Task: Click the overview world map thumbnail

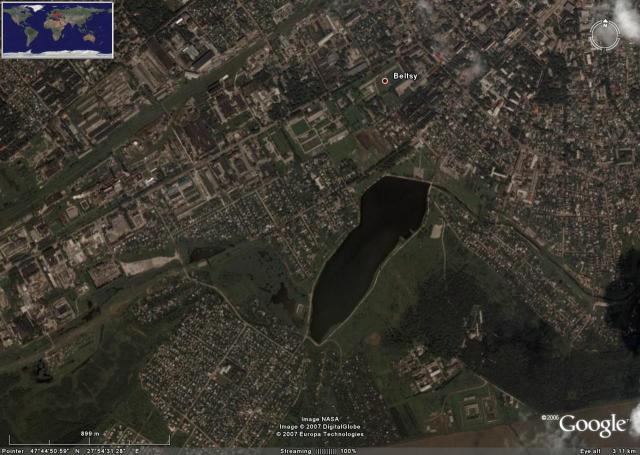Action: pos(50,28)
